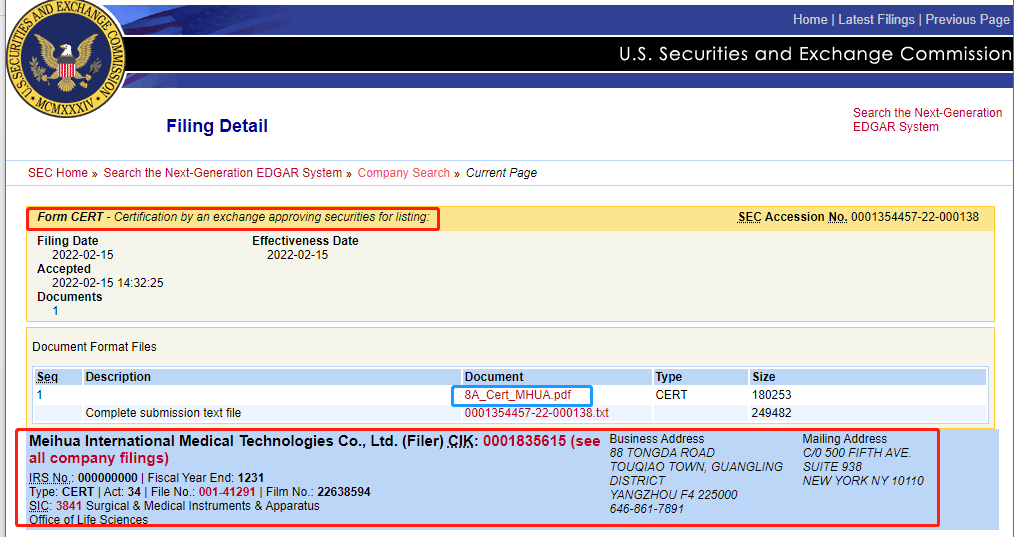Image resolution: width=1014 pixels, height=537 pixels.
Task: Click the Description column header
Action: click(x=118, y=377)
